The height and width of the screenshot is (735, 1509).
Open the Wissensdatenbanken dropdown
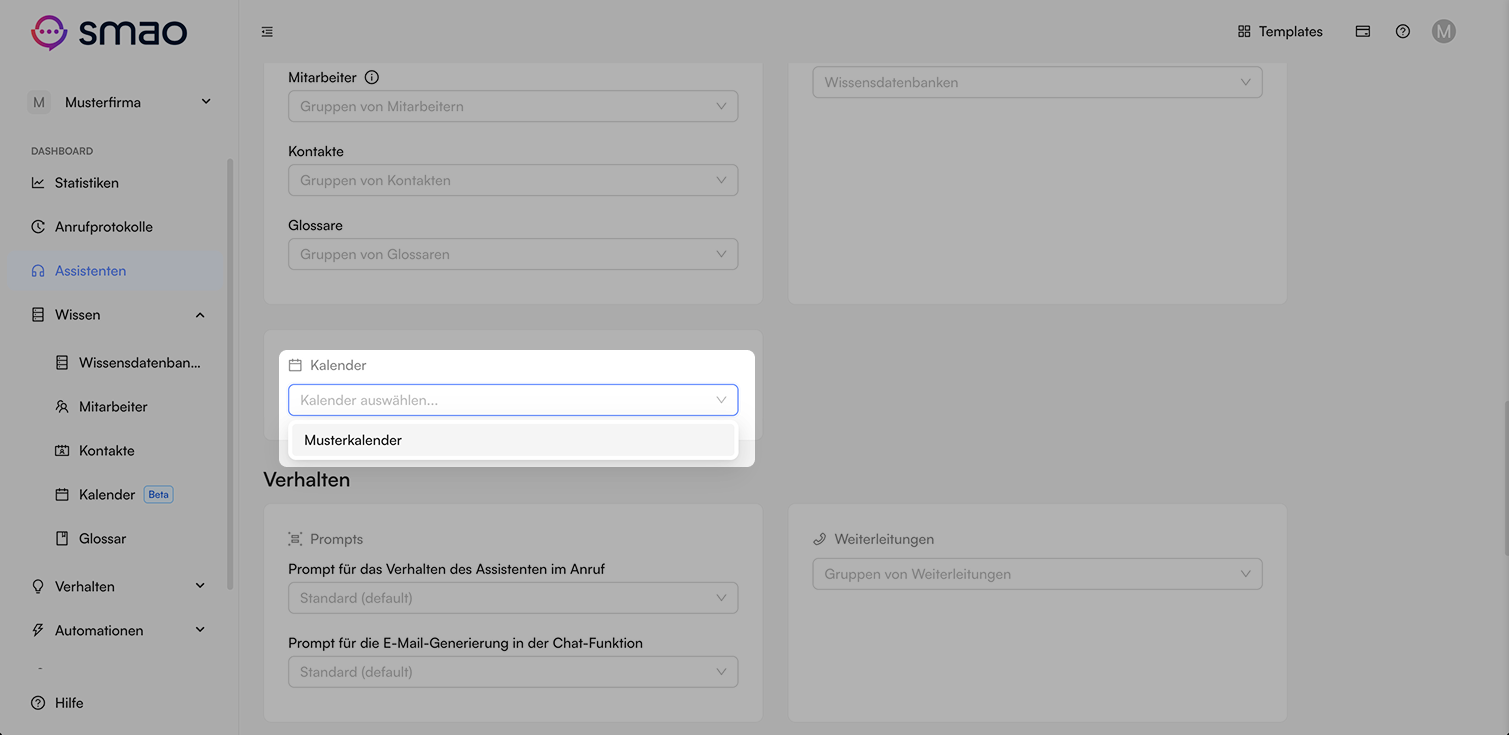[1037, 82]
